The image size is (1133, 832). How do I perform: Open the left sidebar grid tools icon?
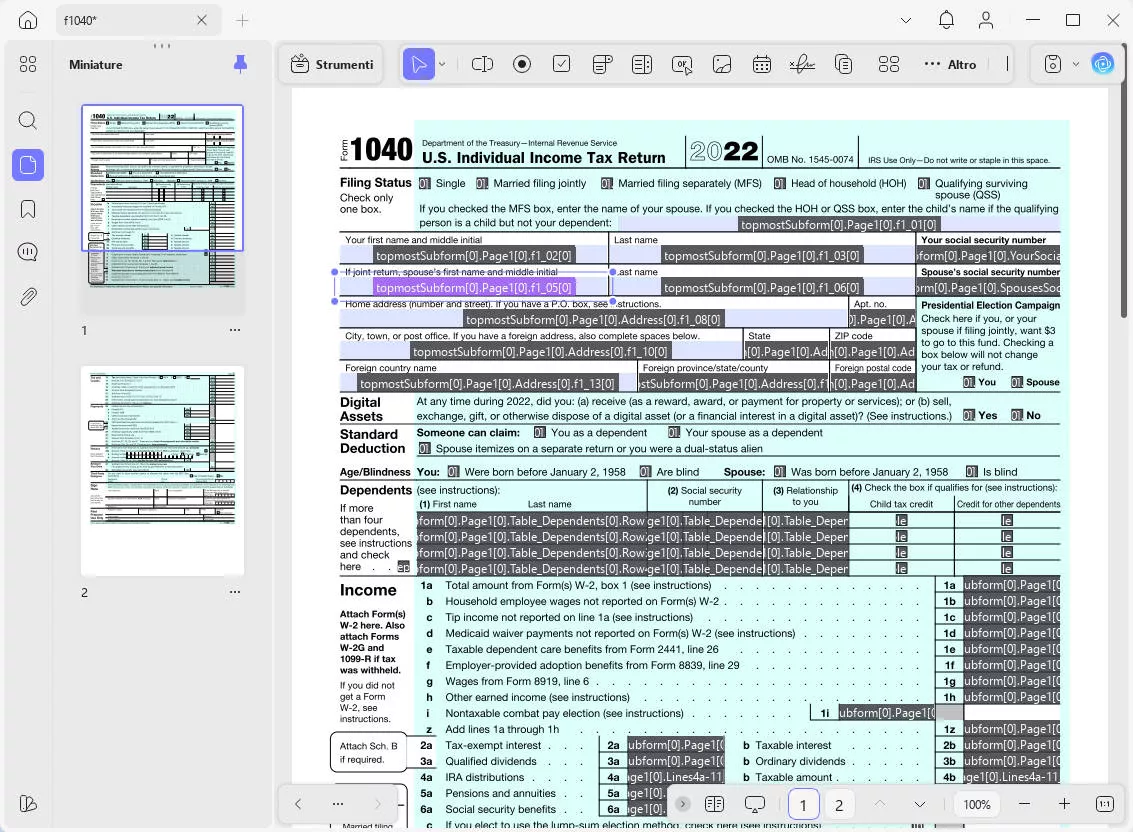27,64
